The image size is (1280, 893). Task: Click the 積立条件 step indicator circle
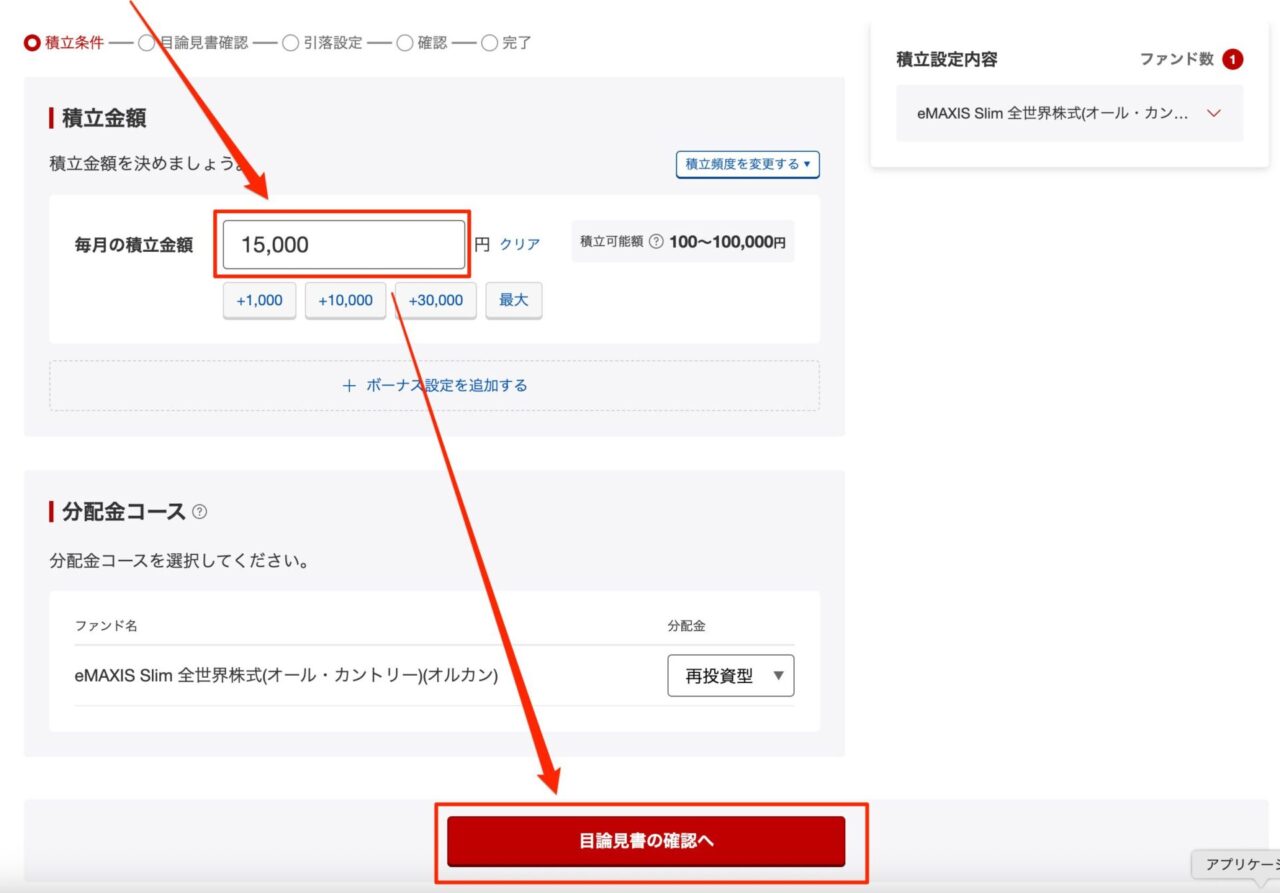click(31, 42)
